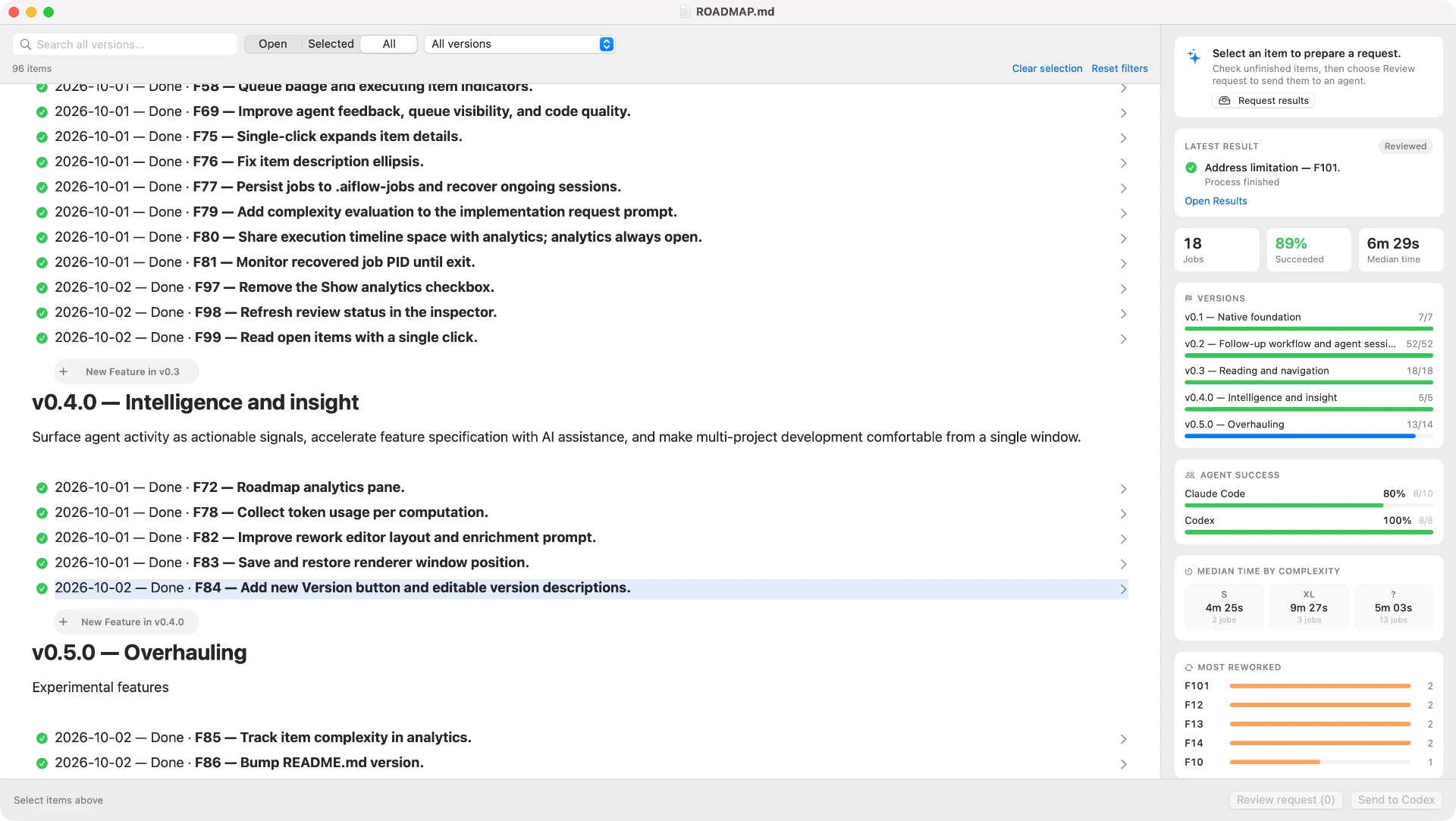Switch filter to Open
Image resolution: width=1456 pixels, height=821 pixels.
[272, 44]
